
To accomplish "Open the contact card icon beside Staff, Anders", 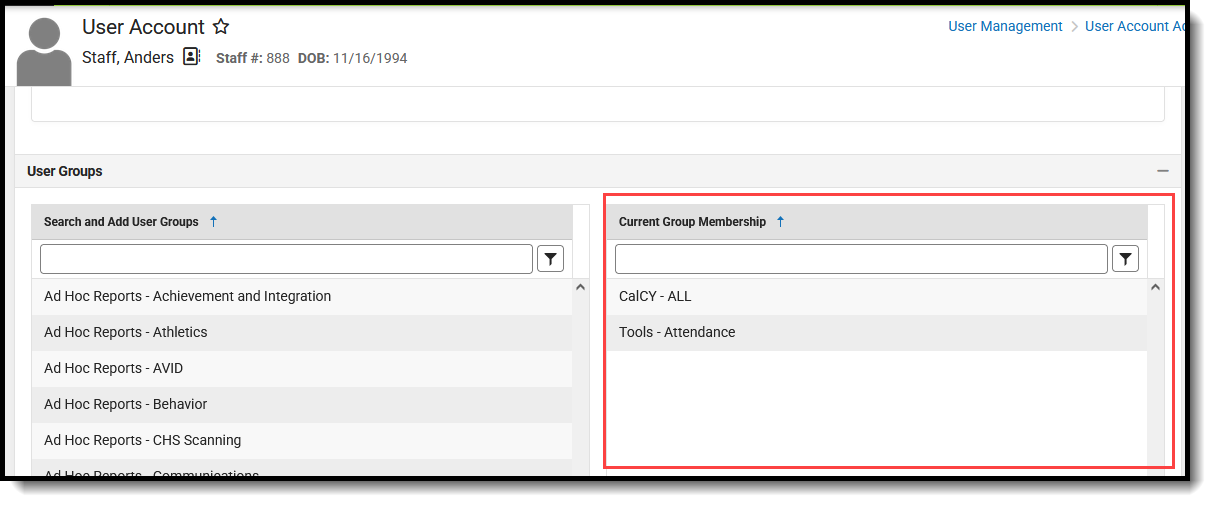I will [192, 57].
